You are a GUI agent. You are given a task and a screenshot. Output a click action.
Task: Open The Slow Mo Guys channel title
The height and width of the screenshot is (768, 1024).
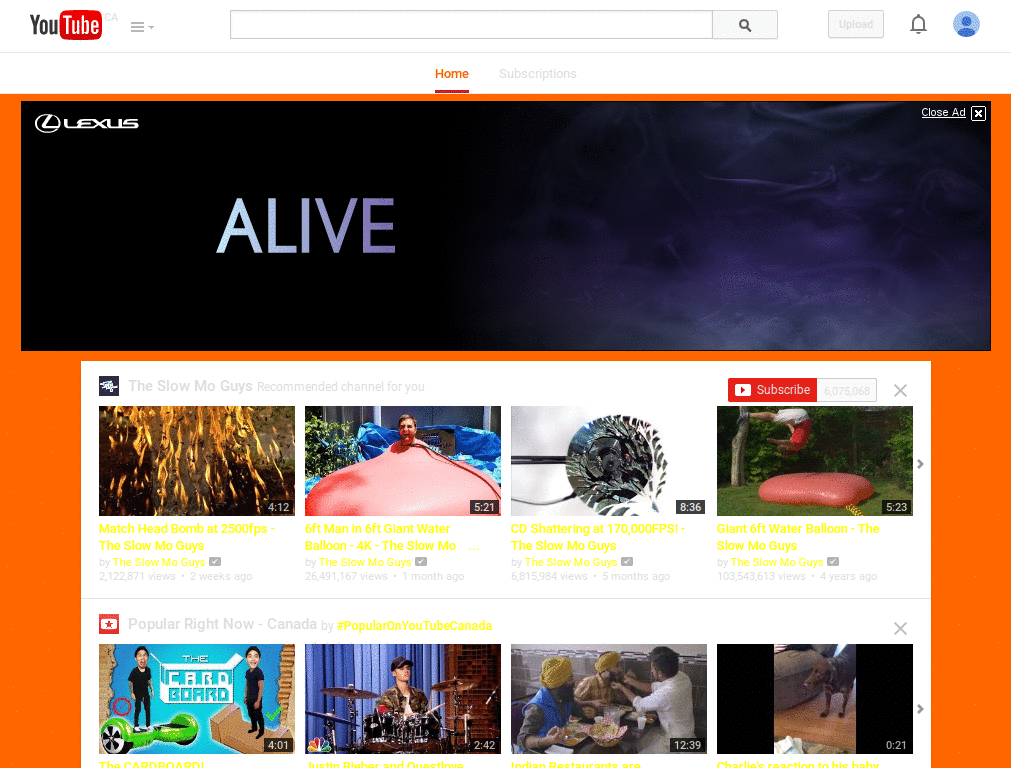(x=190, y=386)
